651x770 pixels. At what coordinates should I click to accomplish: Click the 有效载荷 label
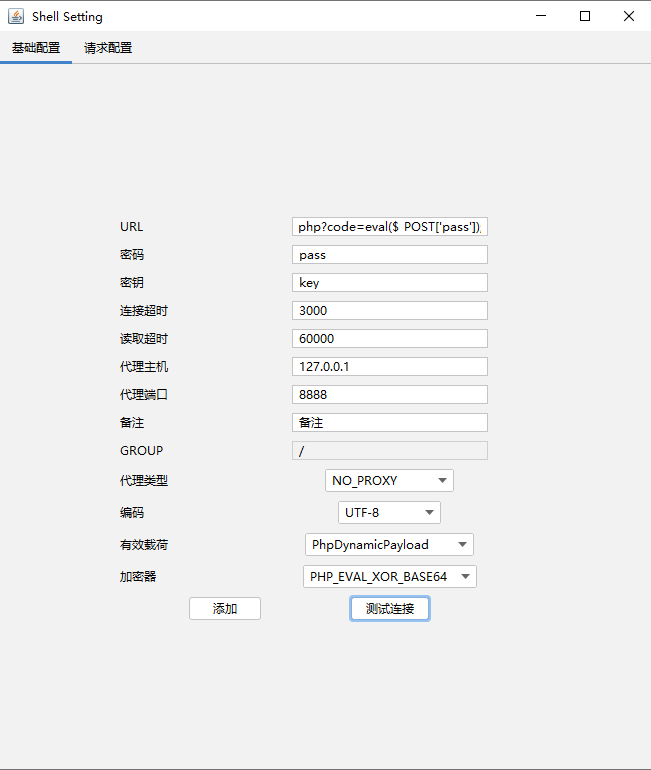pos(144,544)
